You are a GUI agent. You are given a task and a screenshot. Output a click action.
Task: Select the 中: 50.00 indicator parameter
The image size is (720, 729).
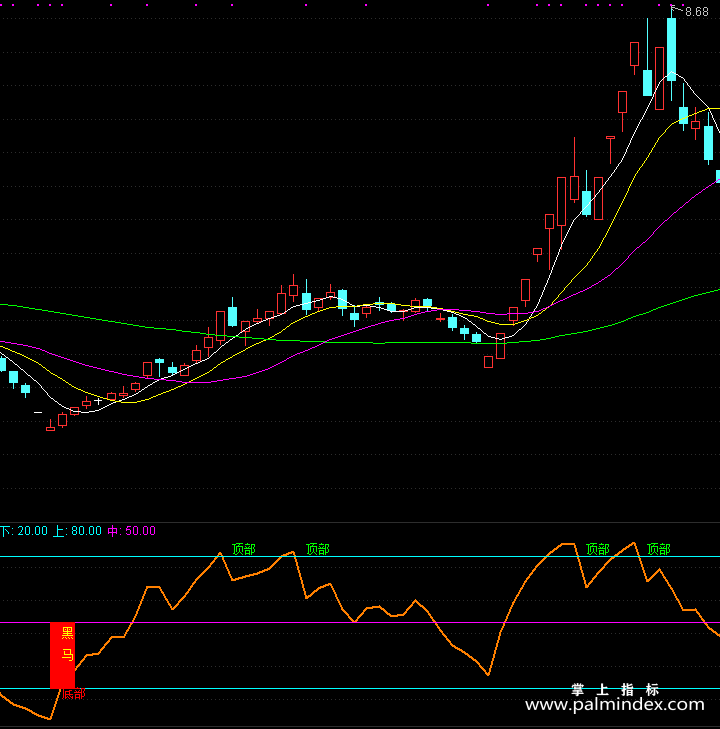coord(132,531)
